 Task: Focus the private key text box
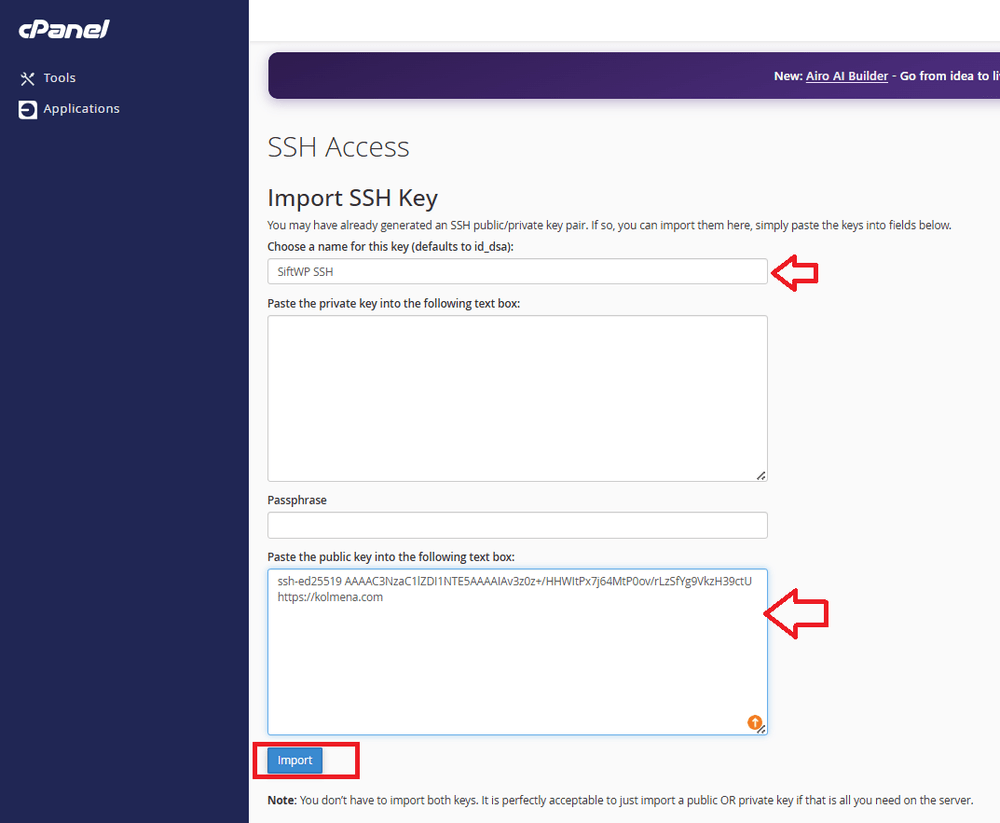[x=517, y=398]
